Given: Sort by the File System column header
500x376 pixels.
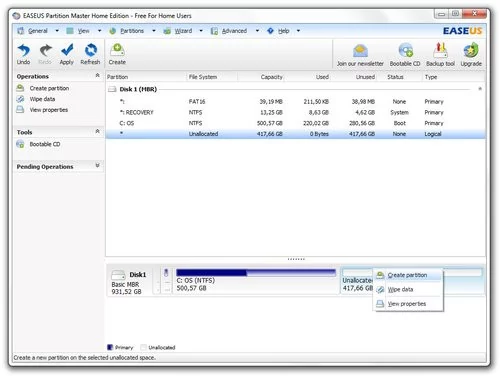Looking at the screenshot, I should pos(212,77).
